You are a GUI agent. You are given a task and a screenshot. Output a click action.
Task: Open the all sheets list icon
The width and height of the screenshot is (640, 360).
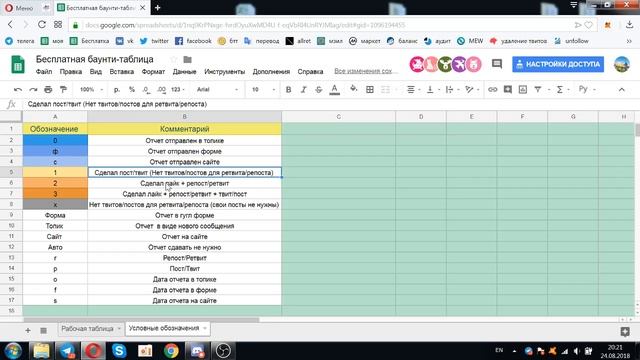click(x=43, y=330)
